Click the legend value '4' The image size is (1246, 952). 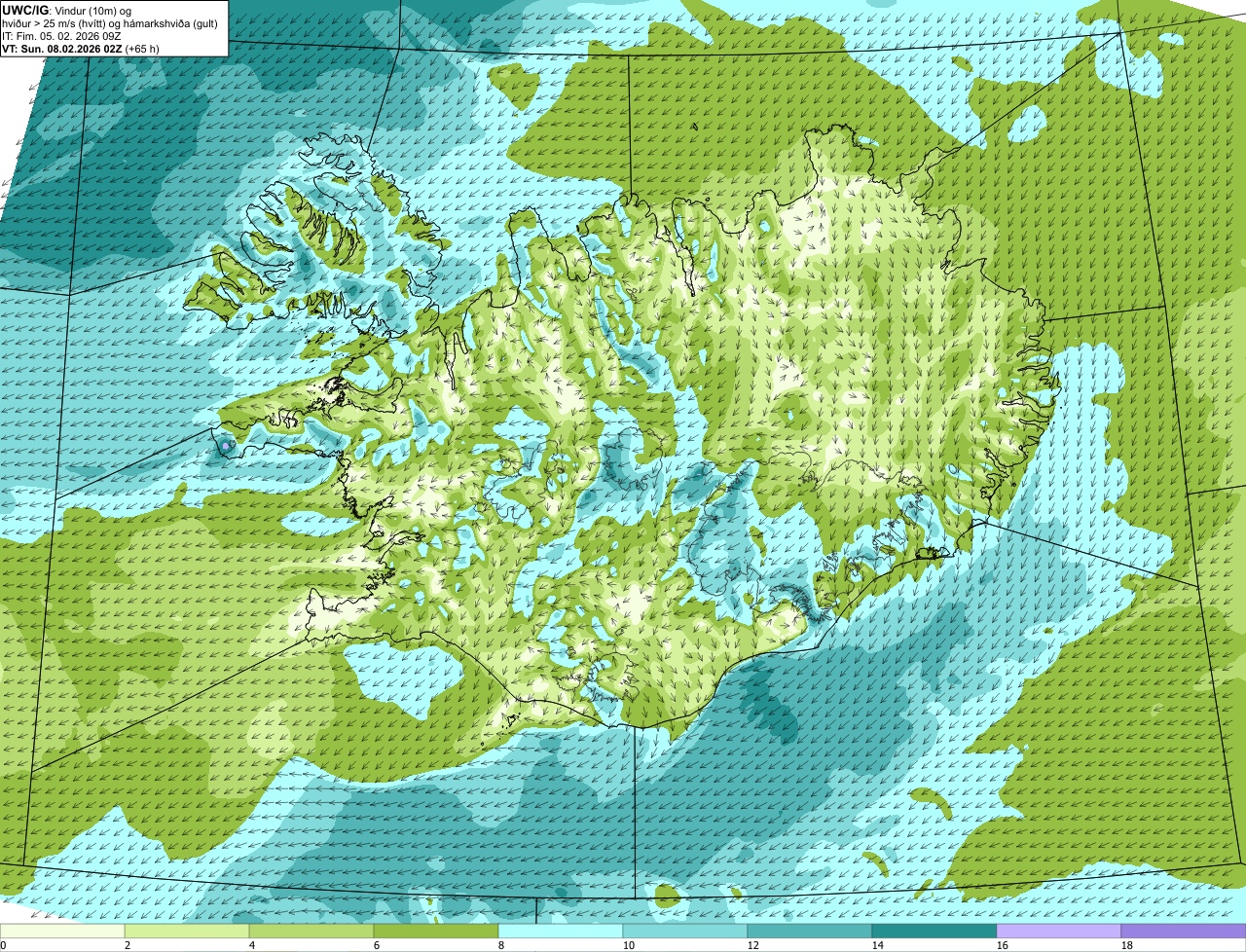252,945
